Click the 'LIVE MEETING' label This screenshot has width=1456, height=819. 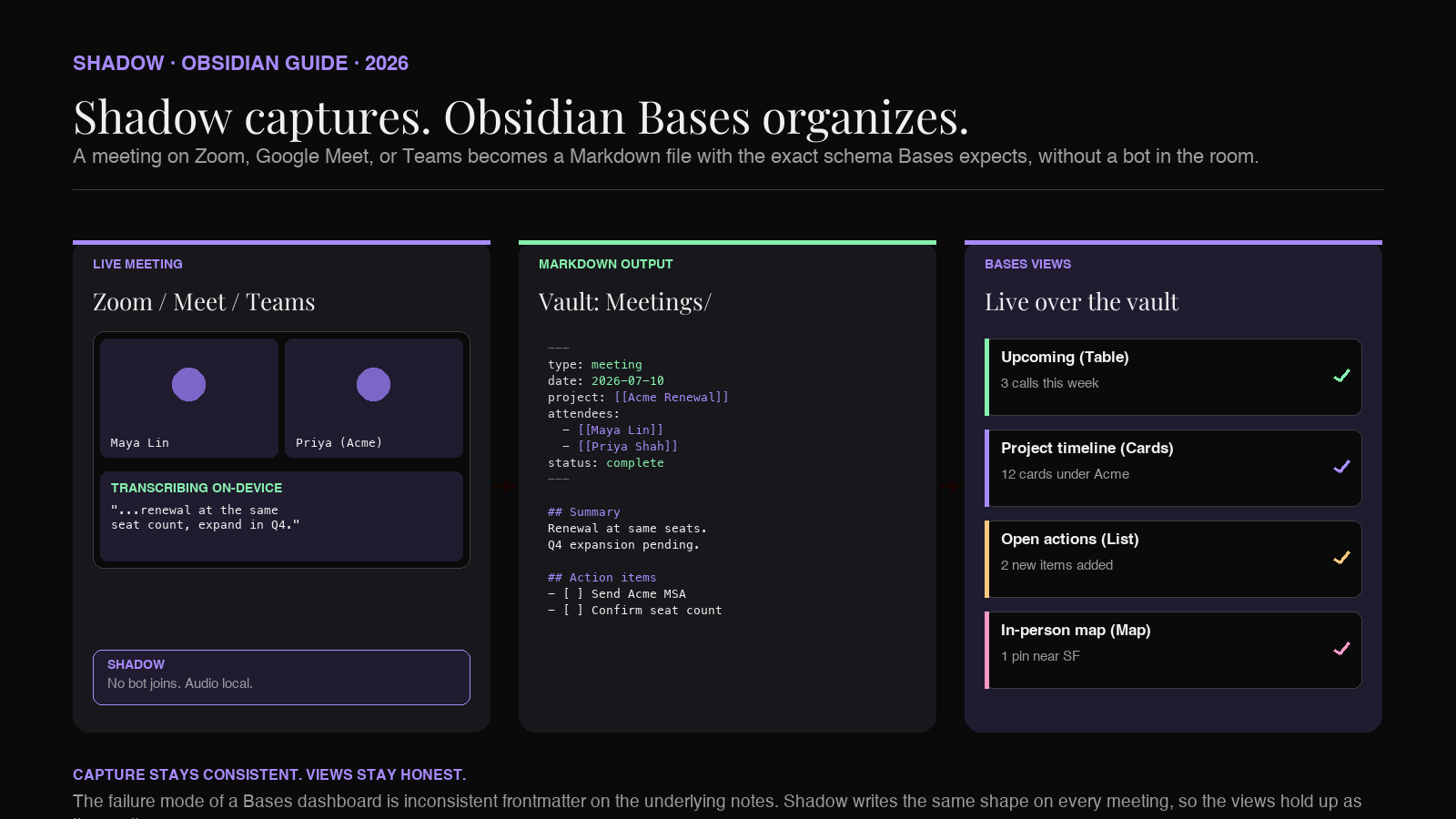coord(137,264)
